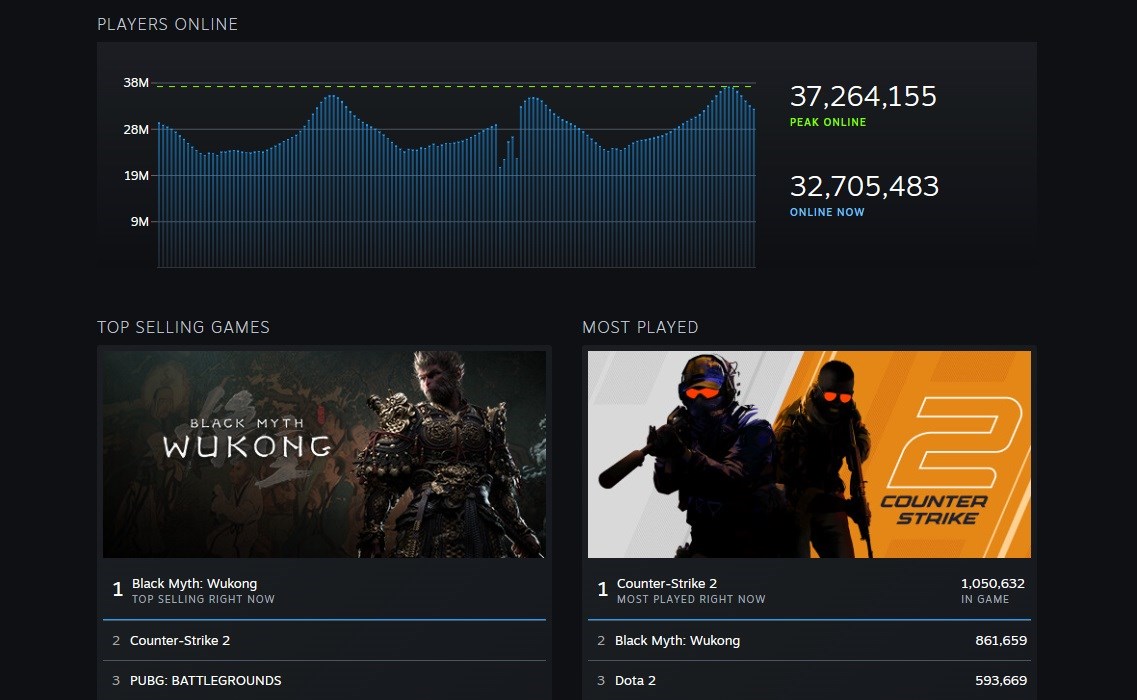The image size is (1137, 700).
Task: Click the MOST PLAYED RIGHT NOW subtitle
Action: pos(691,599)
